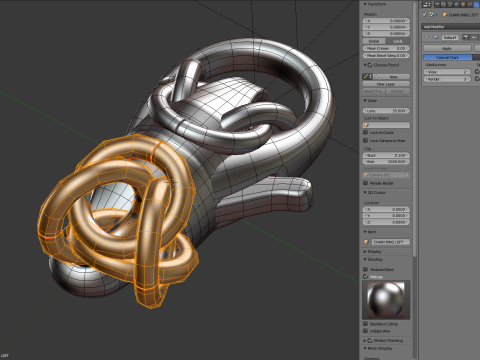The width and height of the screenshot is (480, 360).
Task: Switch to the Render properties tab icon
Action: coord(437,5)
